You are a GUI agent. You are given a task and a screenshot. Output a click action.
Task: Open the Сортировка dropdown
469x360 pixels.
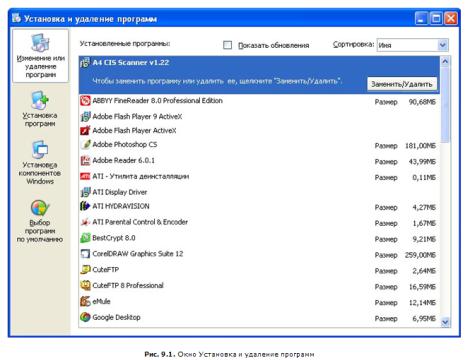click(413, 45)
